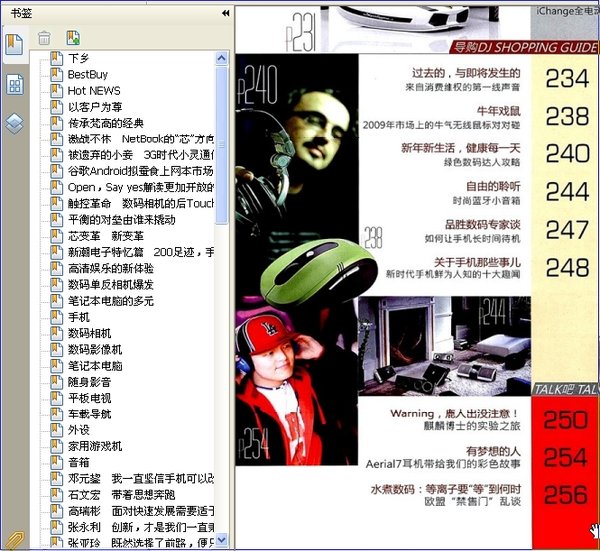Click the delete bookmark trash icon
The height and width of the screenshot is (551, 600).
click(x=44, y=38)
